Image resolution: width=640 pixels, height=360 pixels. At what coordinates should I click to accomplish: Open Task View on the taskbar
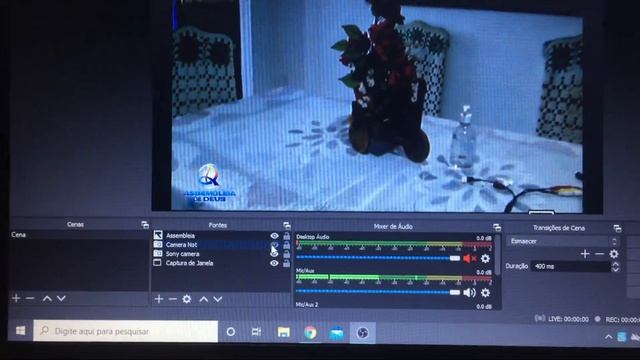(256, 332)
